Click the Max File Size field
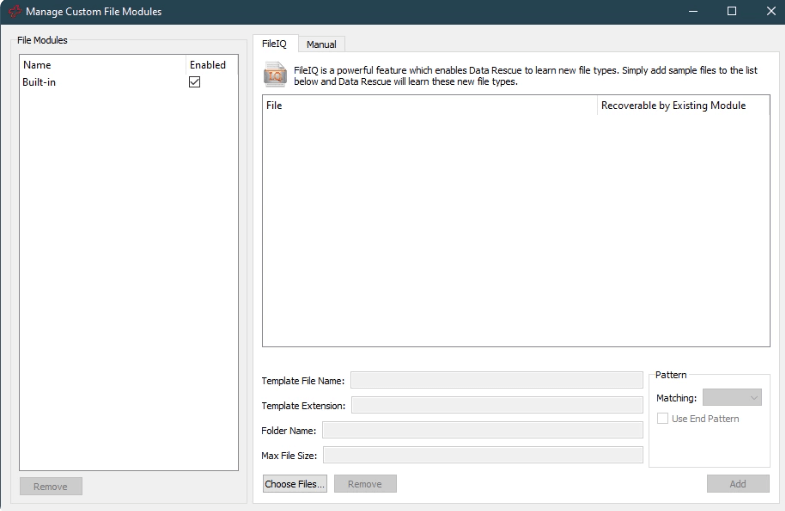 483,455
